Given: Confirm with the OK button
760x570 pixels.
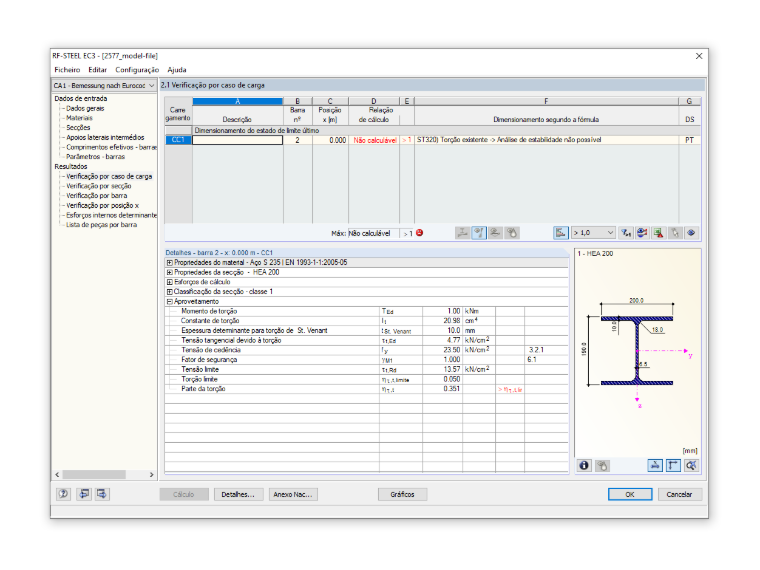Looking at the screenshot, I should coord(630,494).
